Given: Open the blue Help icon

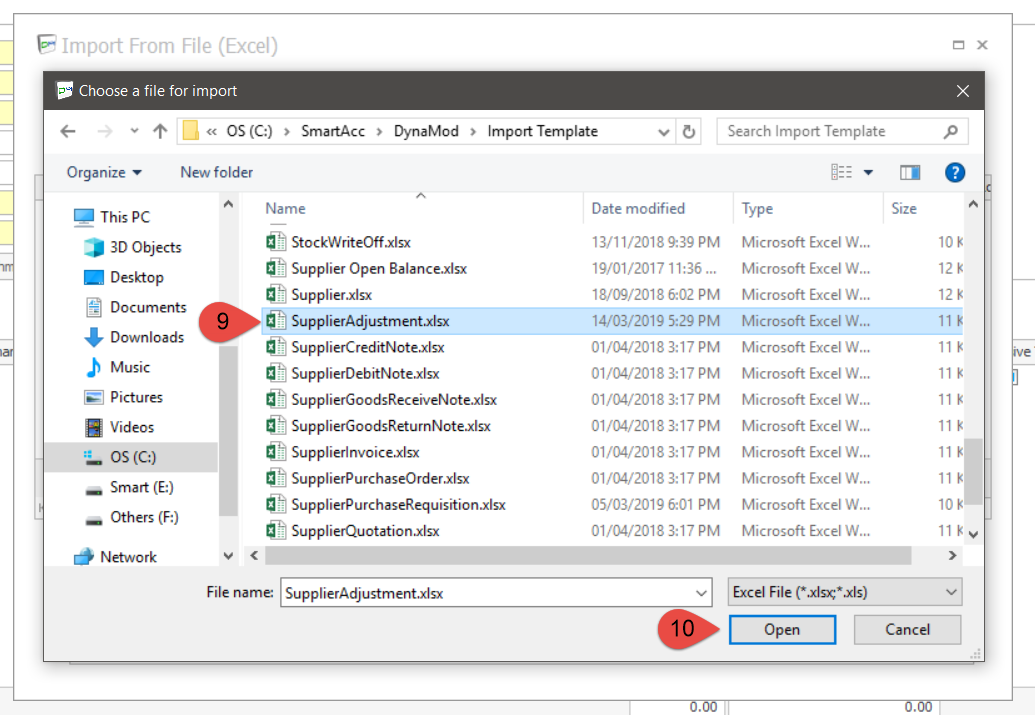Looking at the screenshot, I should [x=954, y=172].
